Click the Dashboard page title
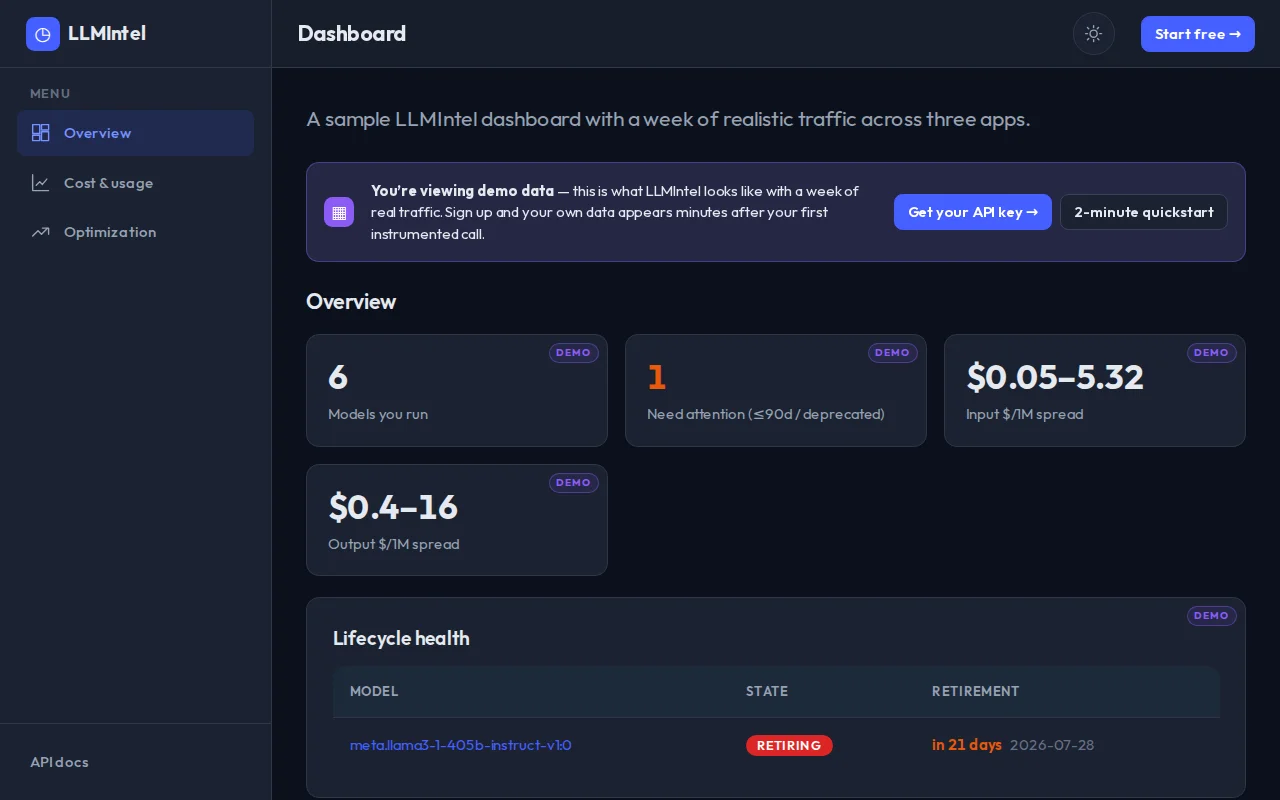1280x800 pixels. tap(352, 34)
